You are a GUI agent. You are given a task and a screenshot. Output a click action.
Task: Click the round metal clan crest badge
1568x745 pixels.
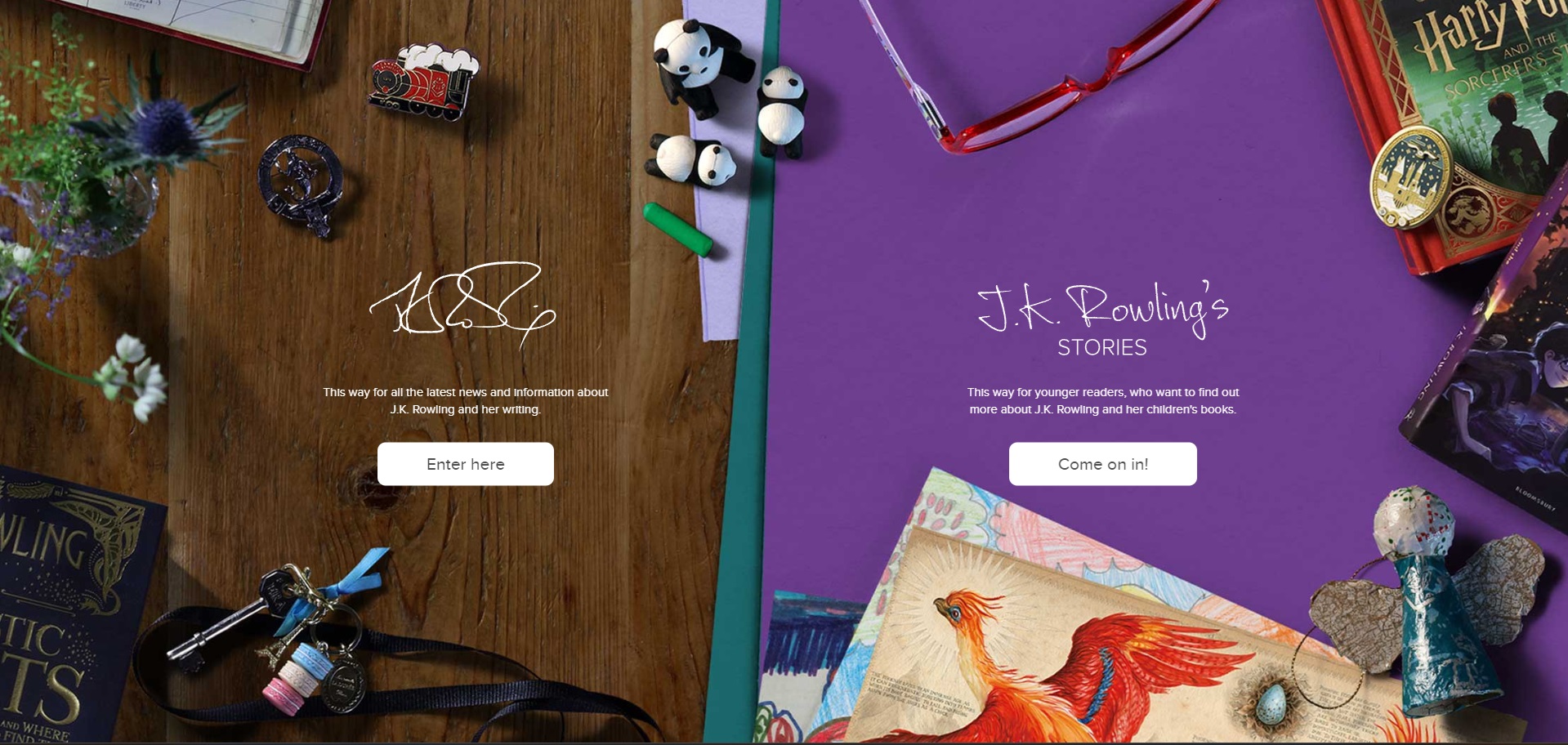pos(301,185)
